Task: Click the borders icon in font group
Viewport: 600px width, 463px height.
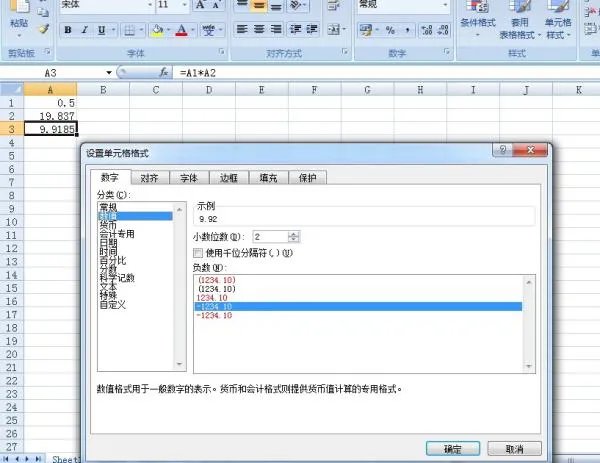Action: click(130, 30)
